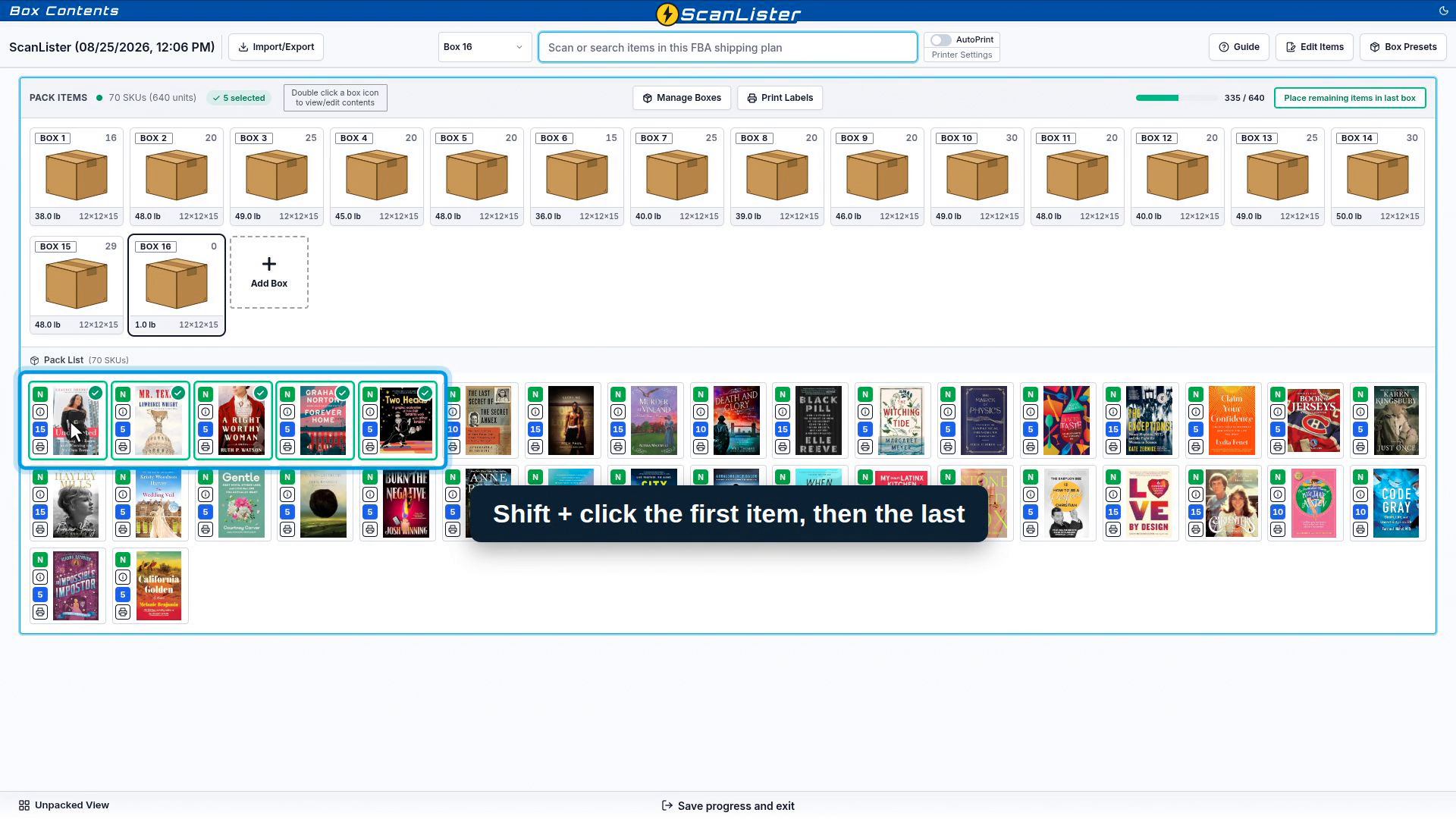Deselect checkmark on Two Heads book
This screenshot has height=819, width=1456.
coord(425,393)
